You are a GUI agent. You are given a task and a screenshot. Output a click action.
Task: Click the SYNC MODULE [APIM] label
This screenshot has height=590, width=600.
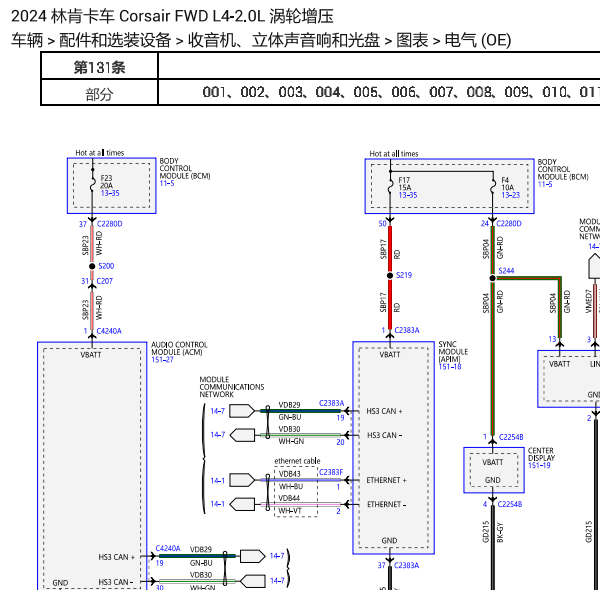[x=453, y=352]
